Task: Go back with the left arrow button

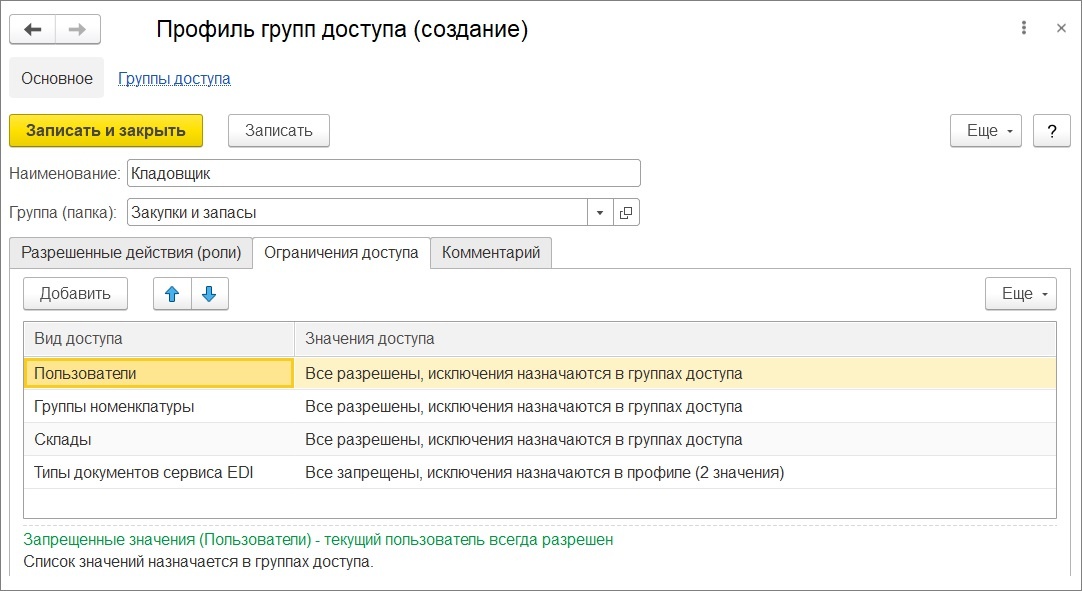Action: (32, 30)
